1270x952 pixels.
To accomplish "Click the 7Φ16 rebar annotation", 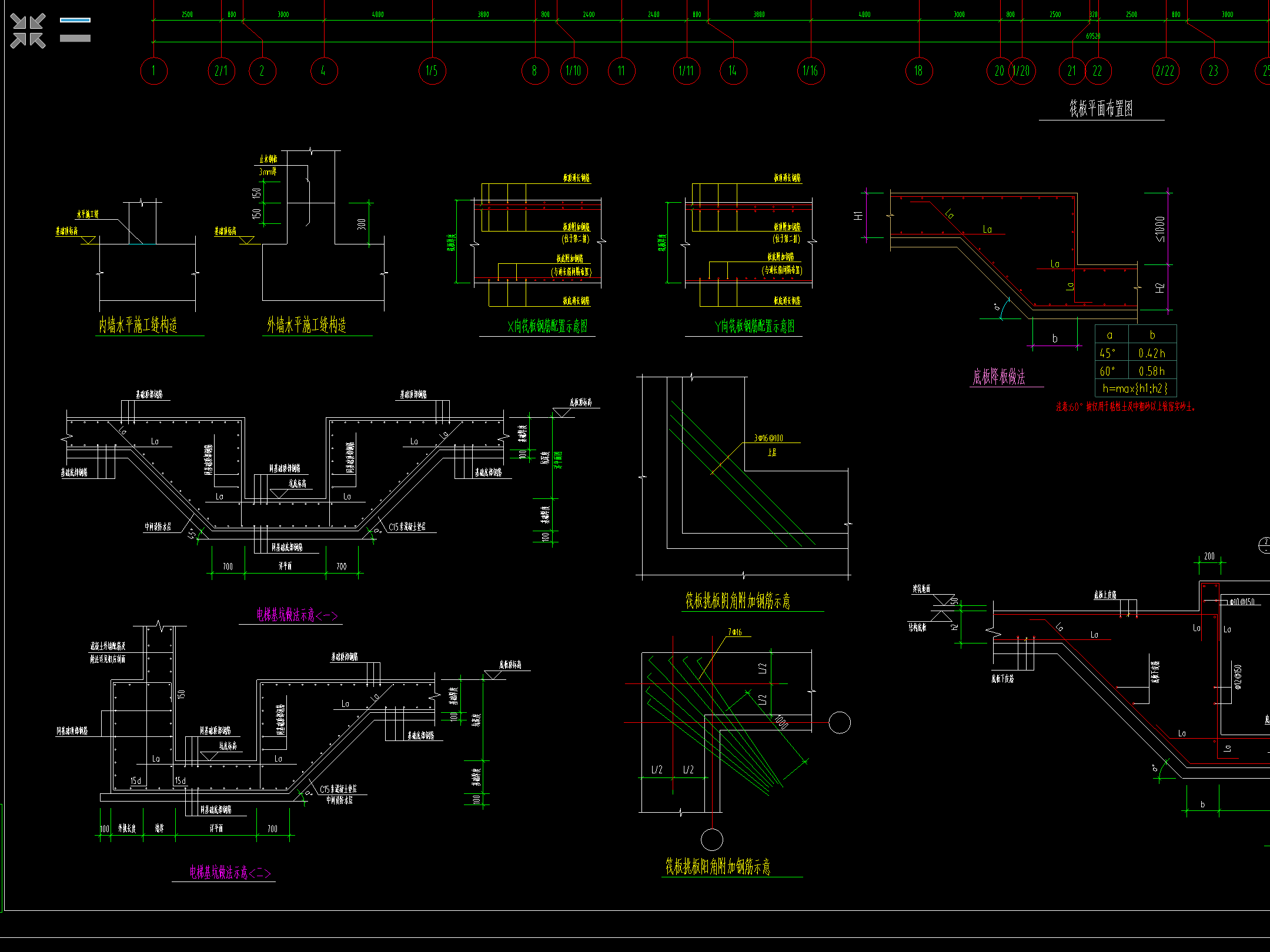I will tap(736, 632).
